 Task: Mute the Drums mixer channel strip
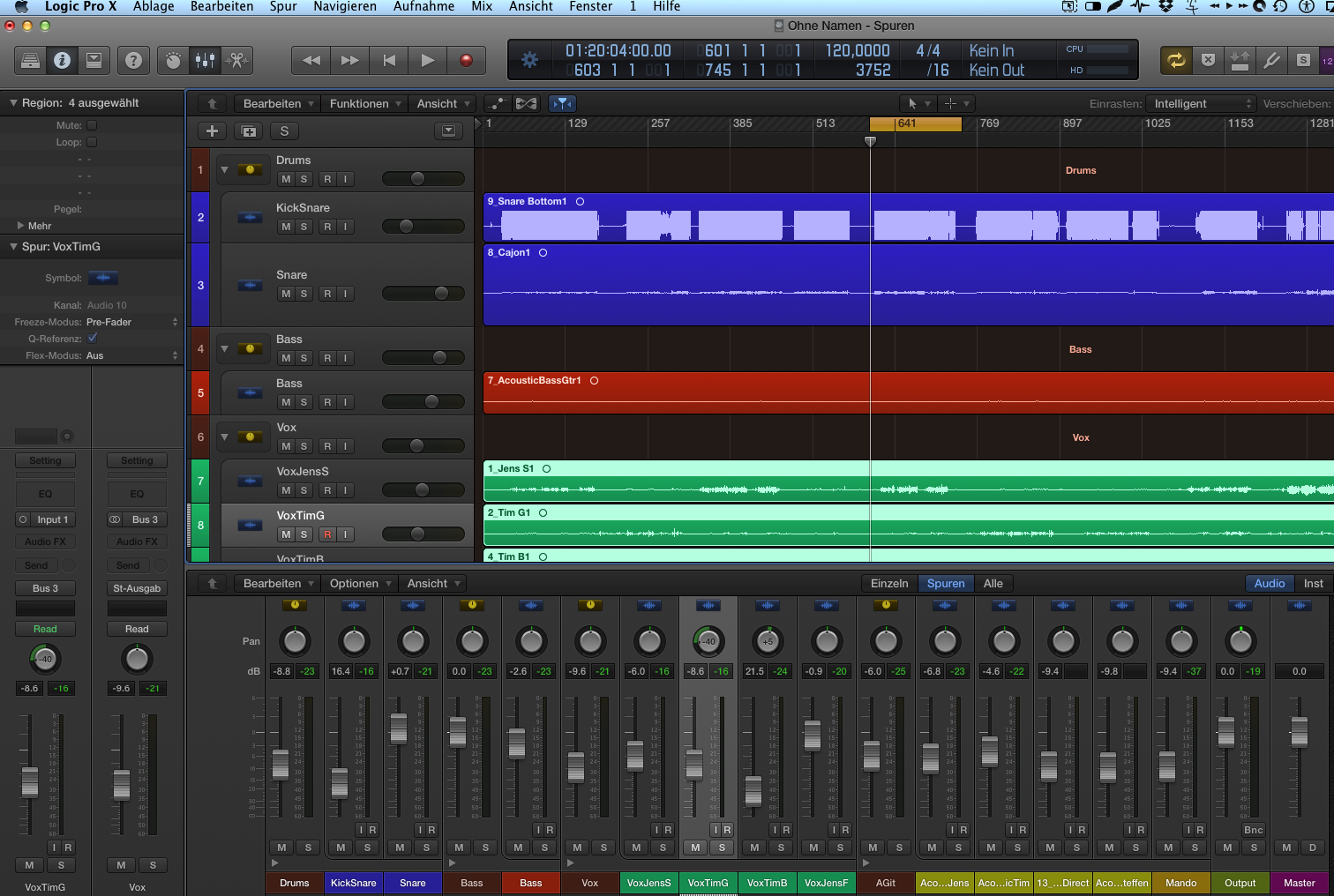coord(281,847)
